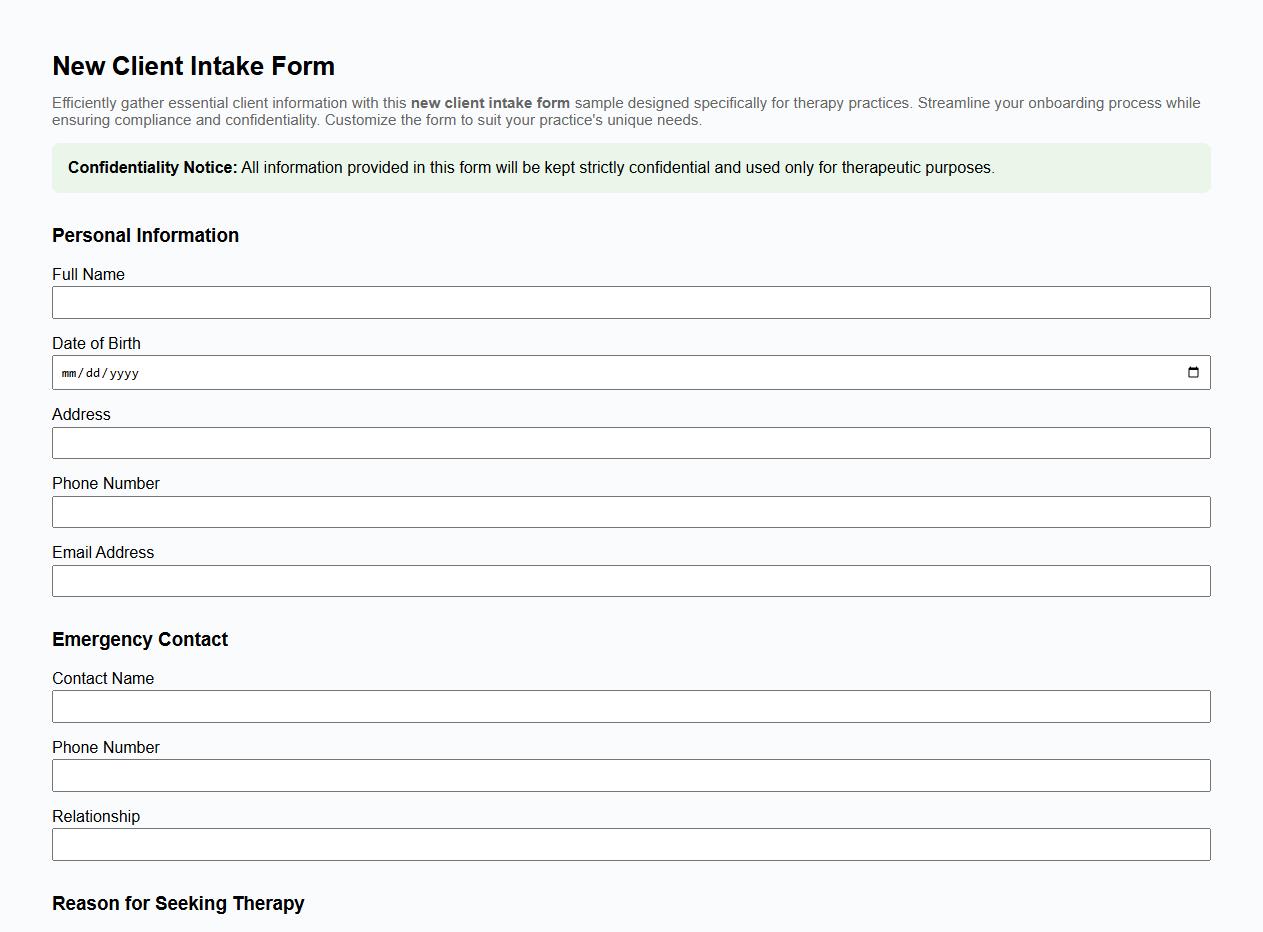The width and height of the screenshot is (1263, 932).
Task: Select the New Client Intake Form heading
Action: pyautogui.click(x=193, y=66)
